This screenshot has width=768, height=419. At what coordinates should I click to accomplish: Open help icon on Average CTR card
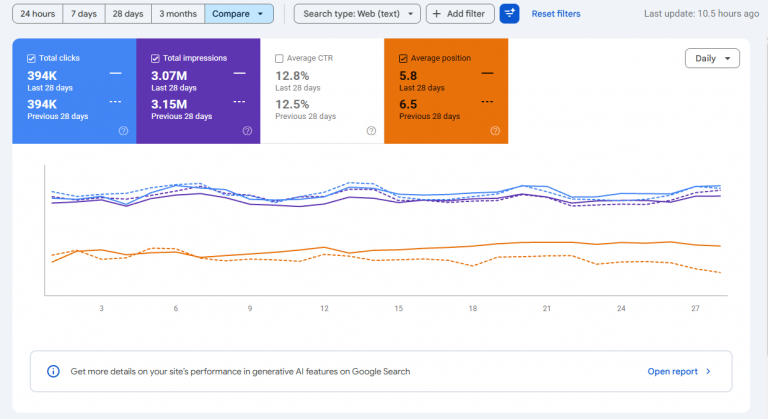371,131
